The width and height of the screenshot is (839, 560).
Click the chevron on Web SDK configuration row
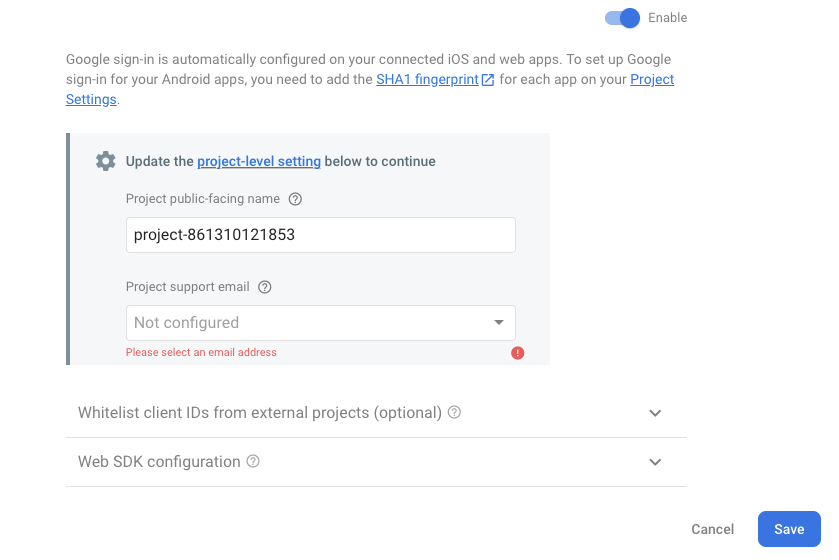pyautogui.click(x=655, y=462)
